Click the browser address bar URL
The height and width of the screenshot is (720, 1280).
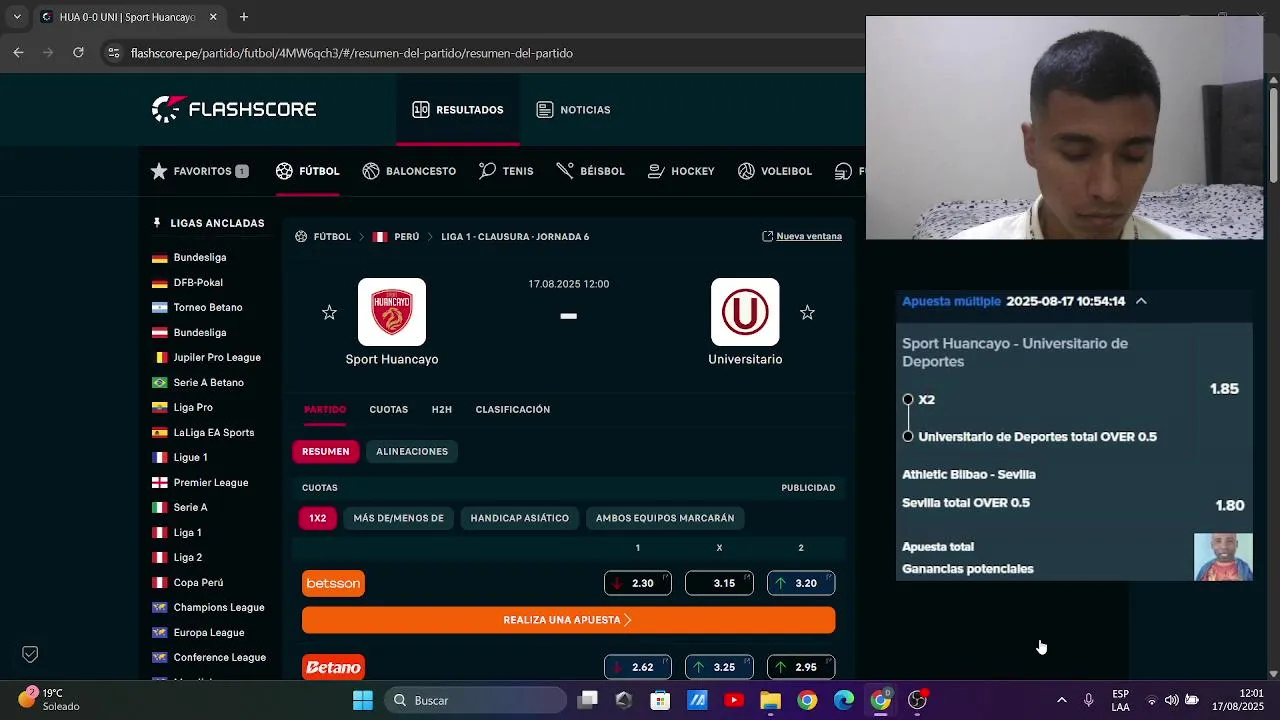(x=352, y=53)
